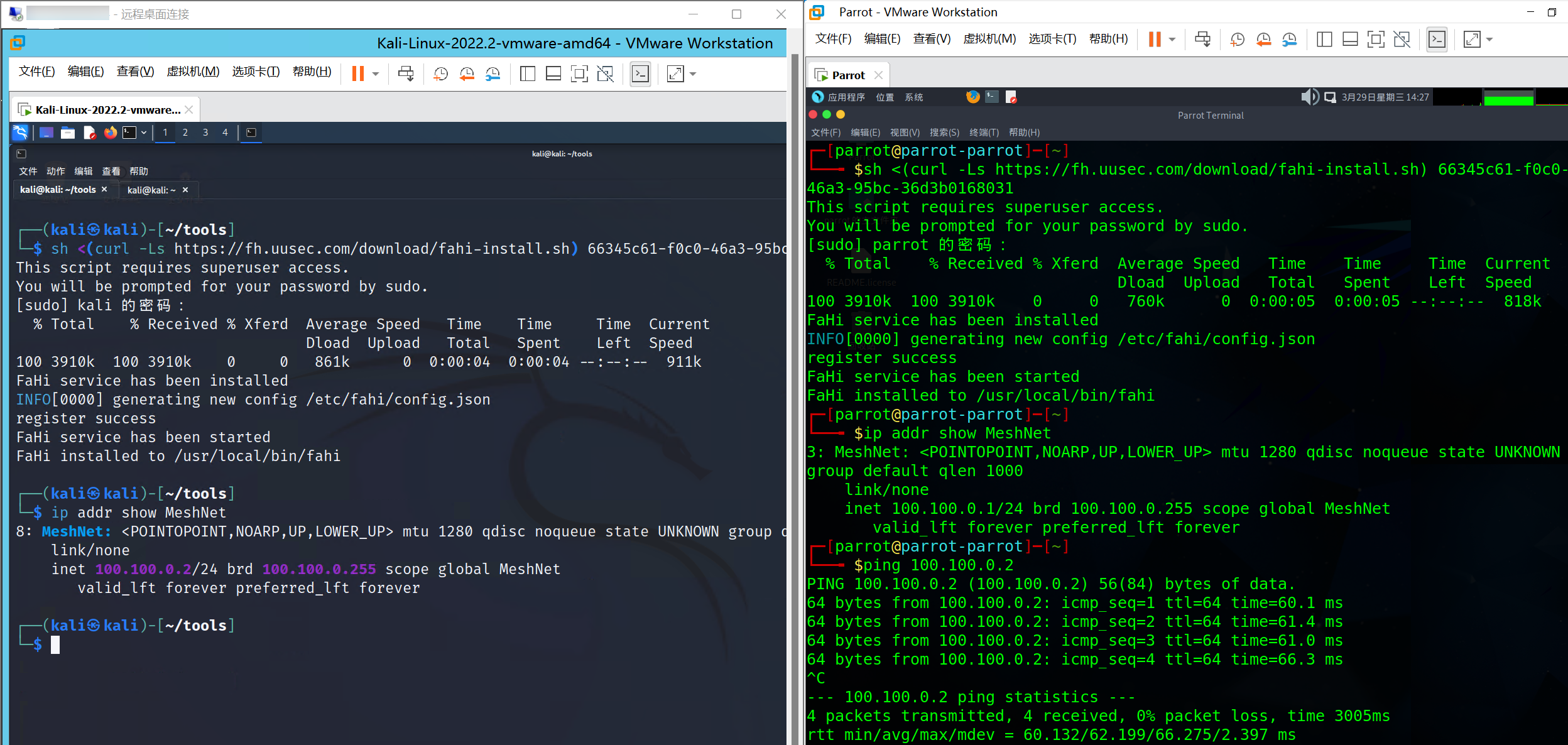Take snapshot in Kali VMware toolbar
Screen dimensions: 1568x745
point(440,74)
